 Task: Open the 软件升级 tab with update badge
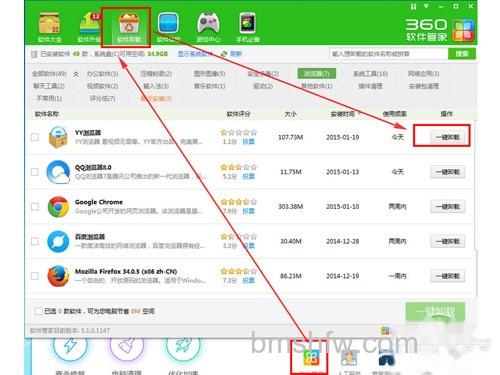point(89,27)
